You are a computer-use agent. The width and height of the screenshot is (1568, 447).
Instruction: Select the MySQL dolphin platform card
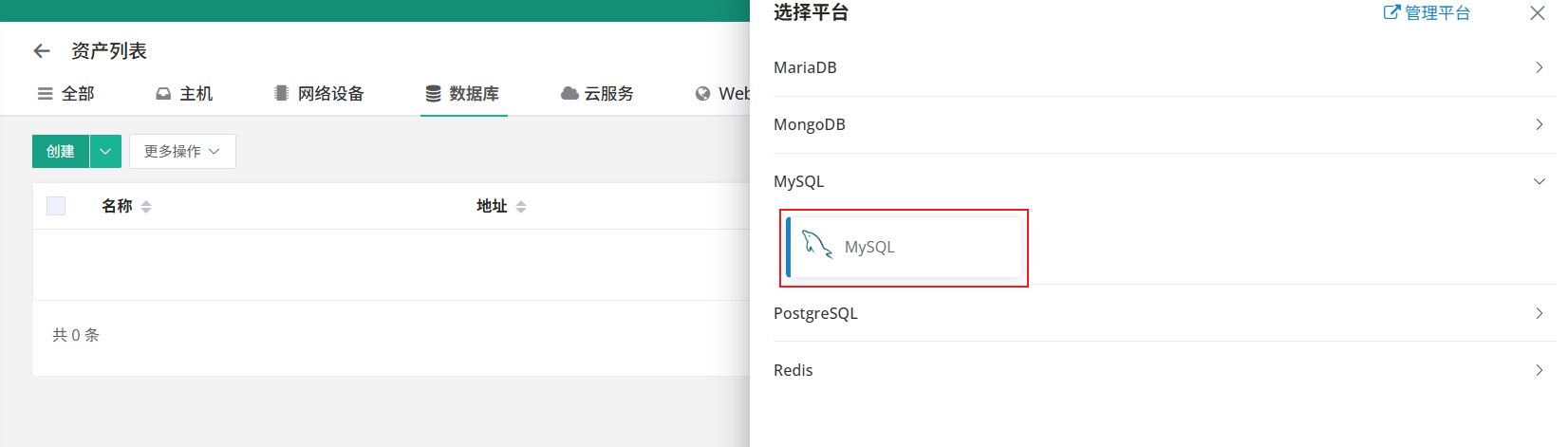[904, 247]
